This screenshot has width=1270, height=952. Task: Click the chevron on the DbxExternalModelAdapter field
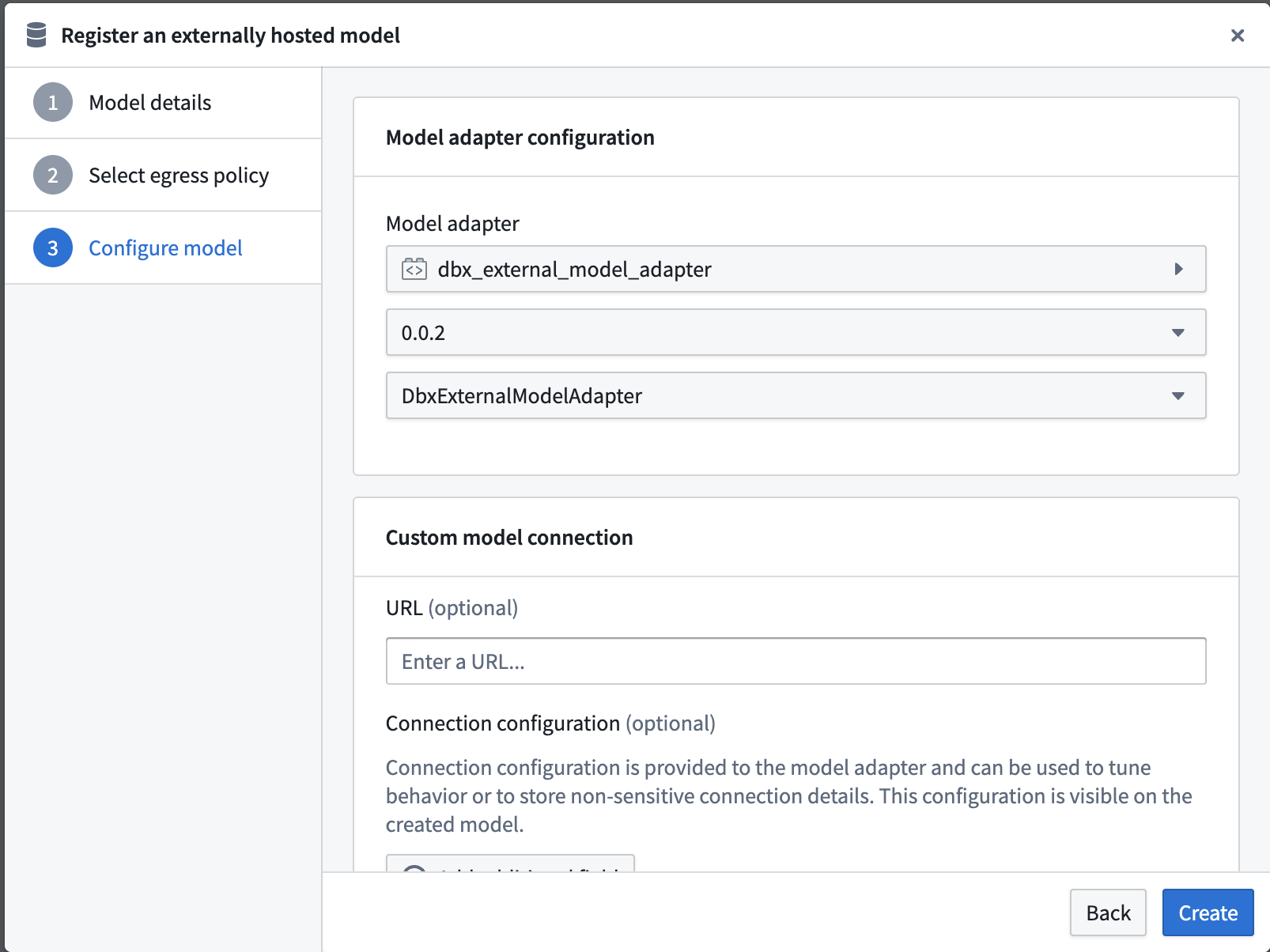pyautogui.click(x=1179, y=396)
